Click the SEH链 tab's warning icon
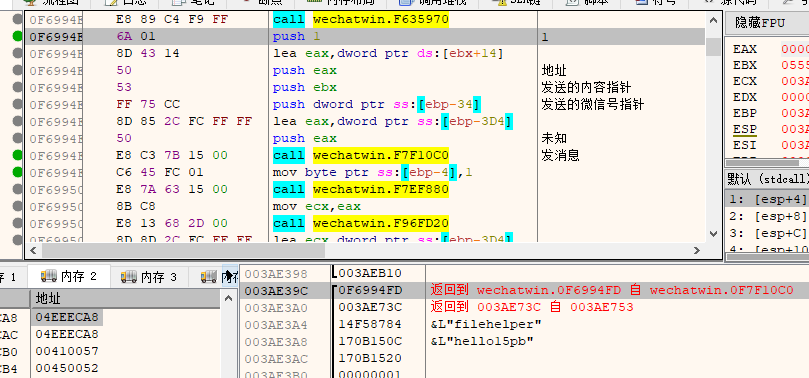809x378 pixels. [x=501, y=3]
